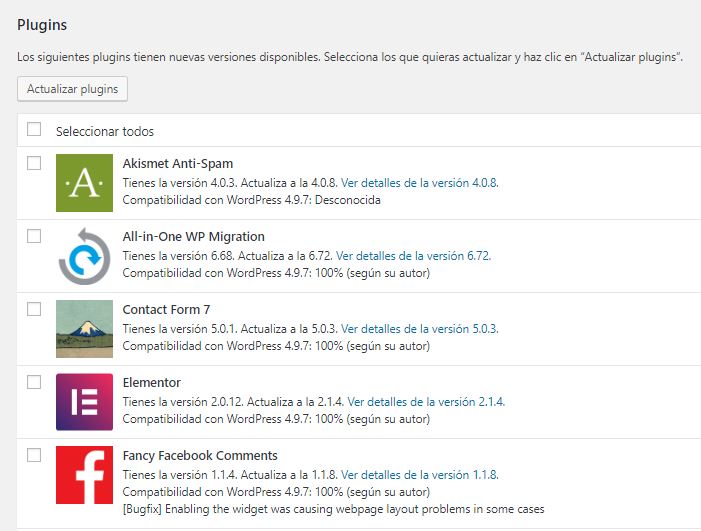Mark the Elementor plugin checkbox
The image size is (701, 531).
[34, 382]
